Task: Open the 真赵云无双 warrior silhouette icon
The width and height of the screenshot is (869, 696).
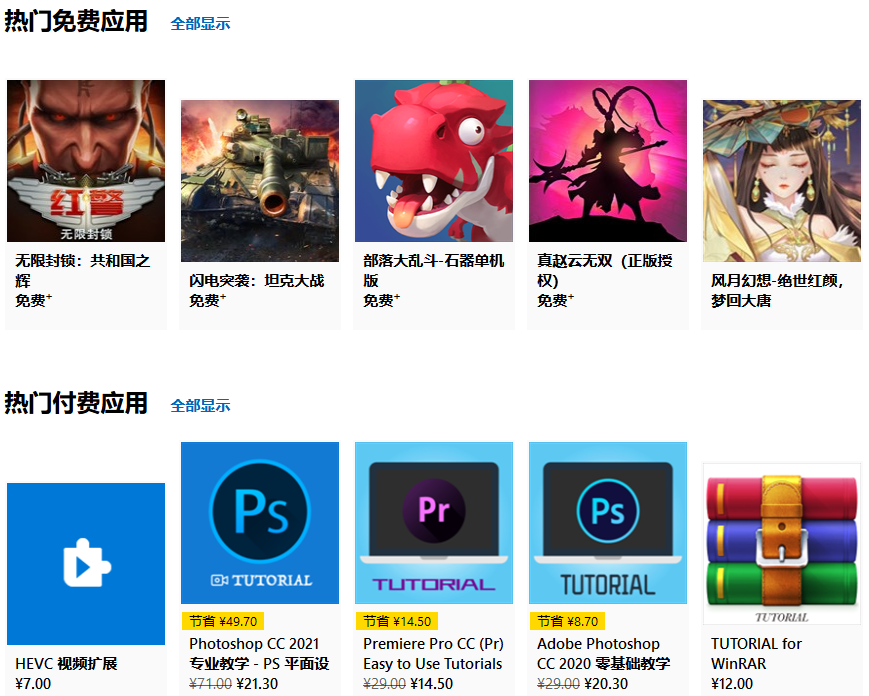Action: tap(608, 161)
